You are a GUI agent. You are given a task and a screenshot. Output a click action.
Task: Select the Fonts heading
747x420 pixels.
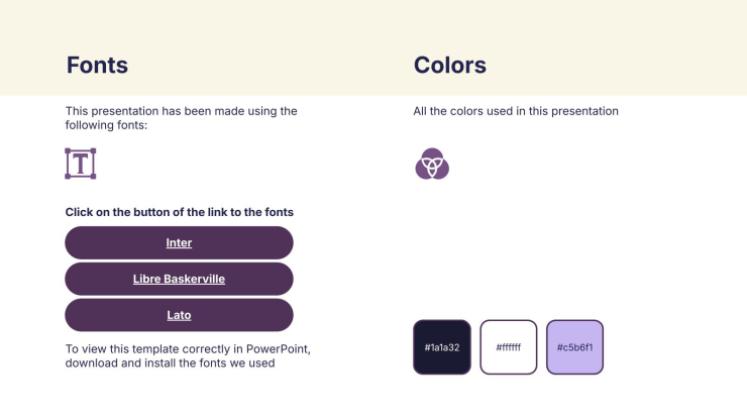point(97,65)
